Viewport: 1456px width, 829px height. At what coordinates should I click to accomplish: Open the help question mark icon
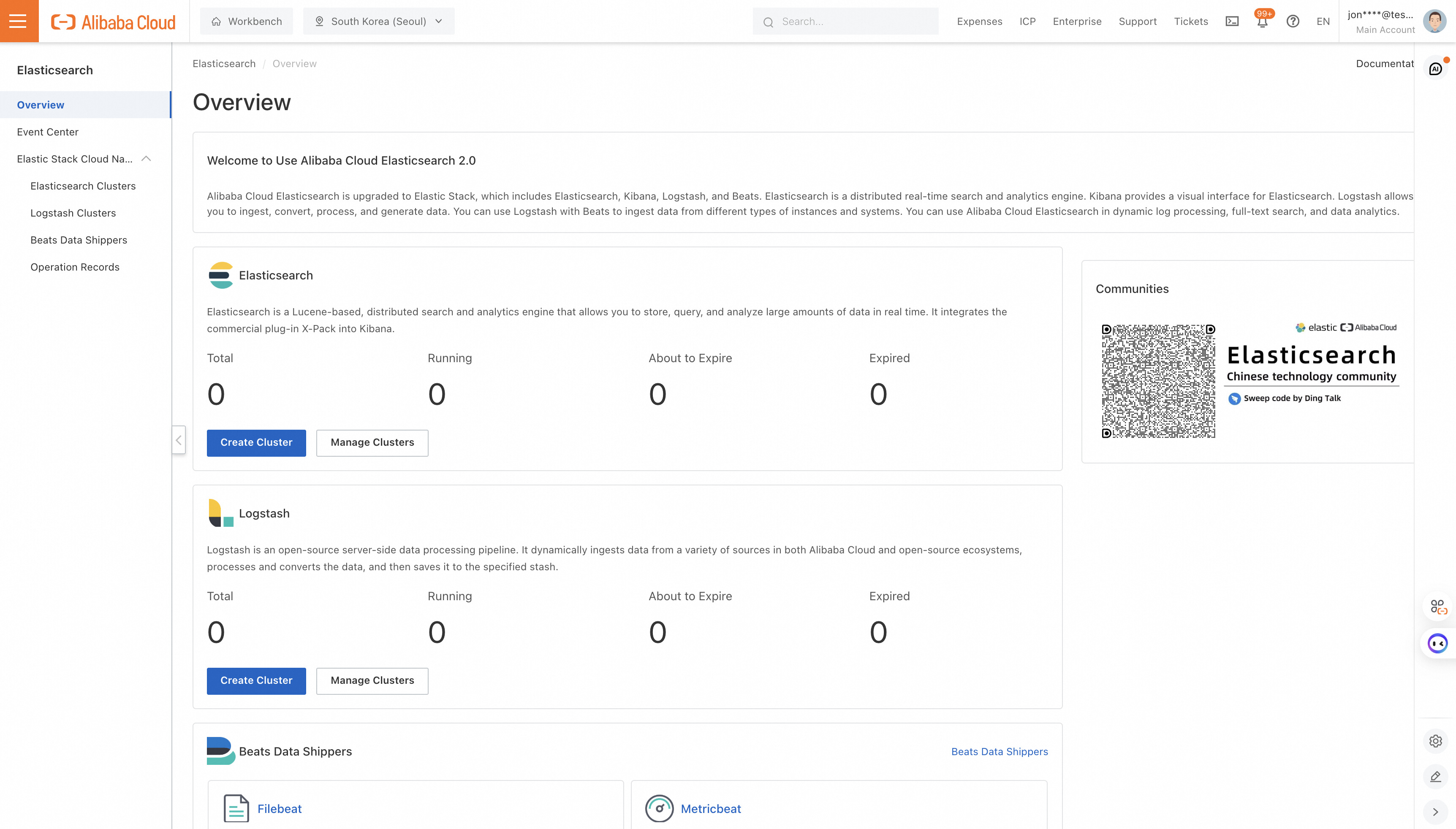point(1293,22)
